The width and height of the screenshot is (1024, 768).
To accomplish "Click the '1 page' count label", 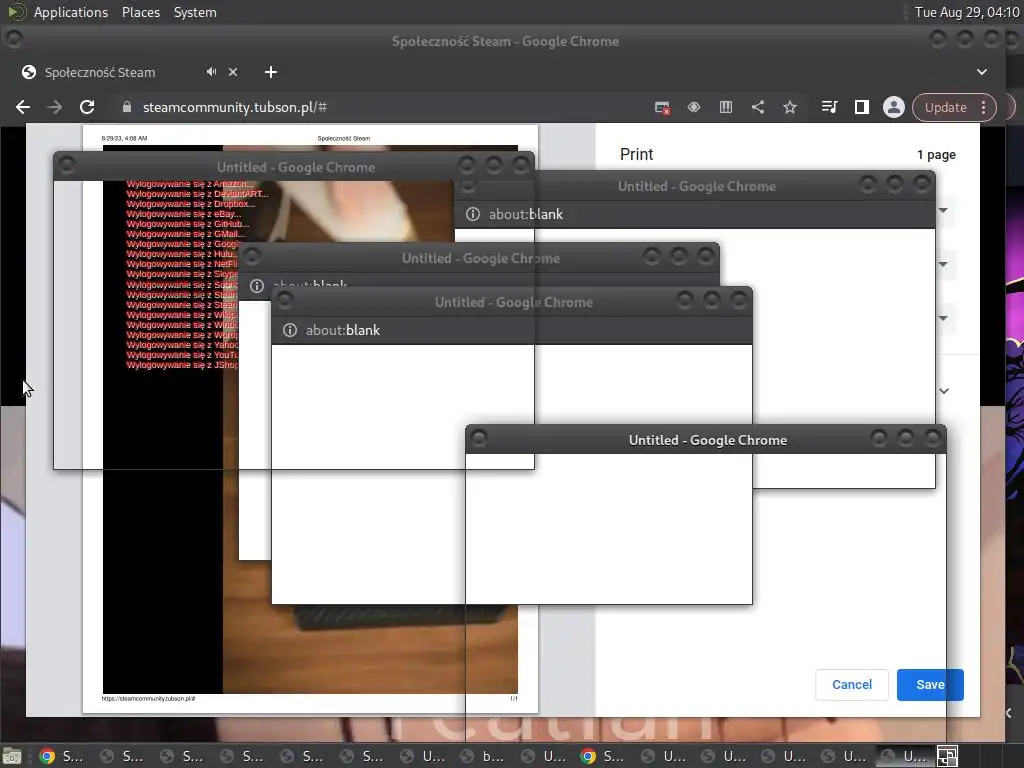I will 936,155.
